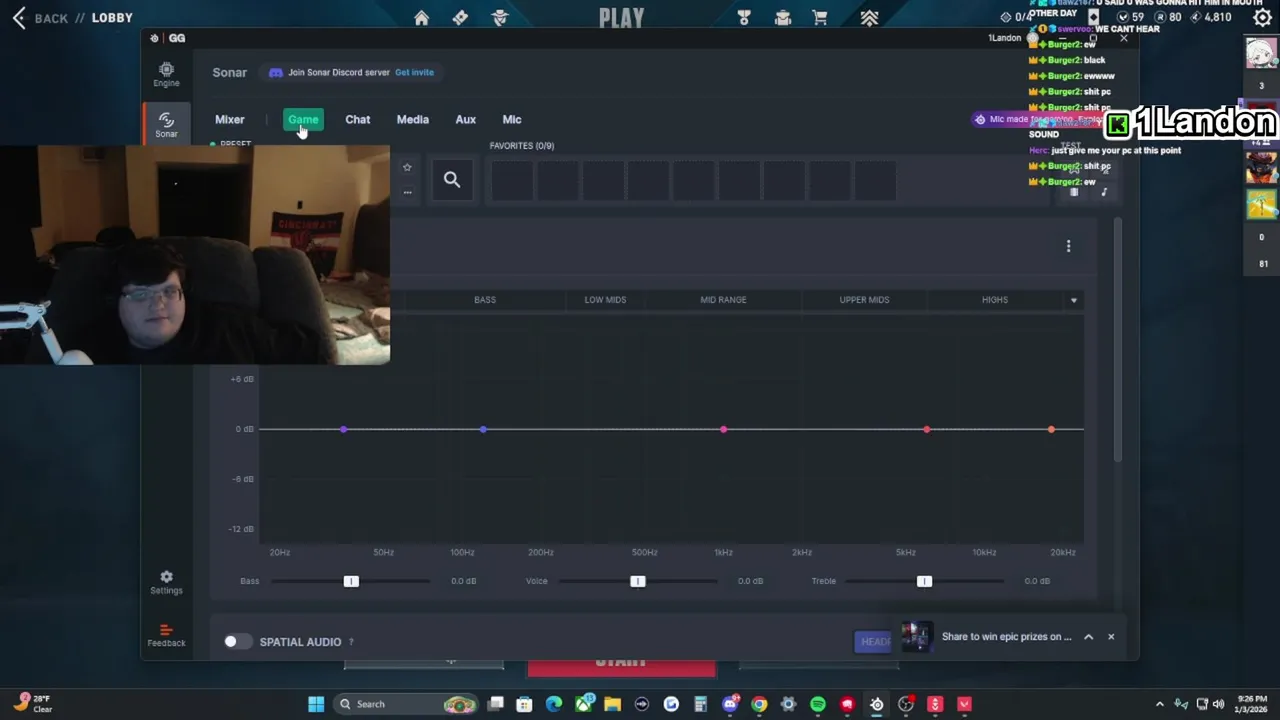Close the Share to win prizes notification

pos(1110,637)
